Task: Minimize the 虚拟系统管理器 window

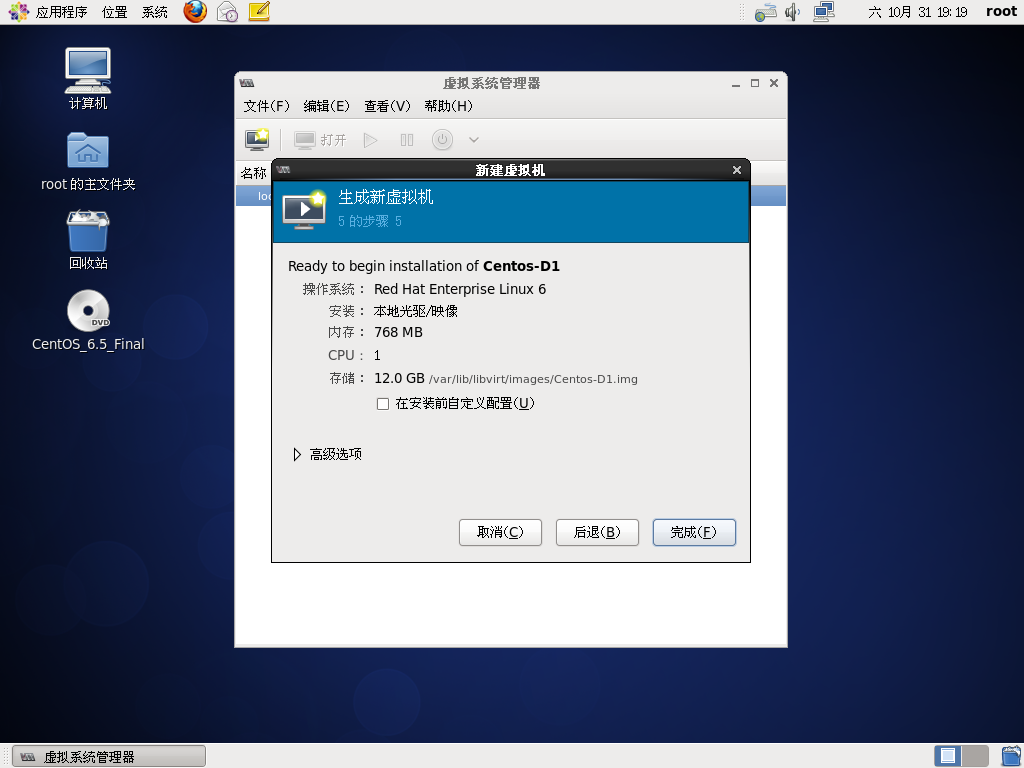Action: pos(736,84)
